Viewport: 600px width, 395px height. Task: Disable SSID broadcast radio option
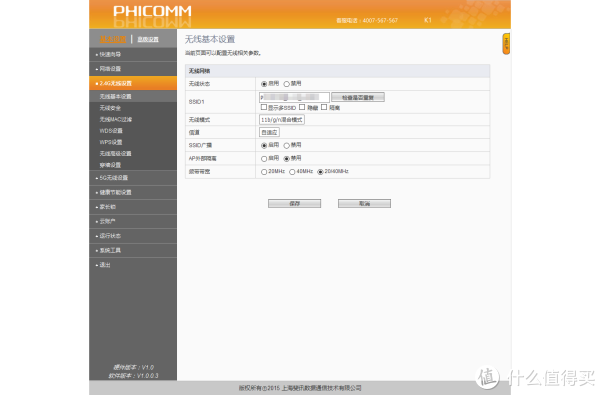click(286, 145)
